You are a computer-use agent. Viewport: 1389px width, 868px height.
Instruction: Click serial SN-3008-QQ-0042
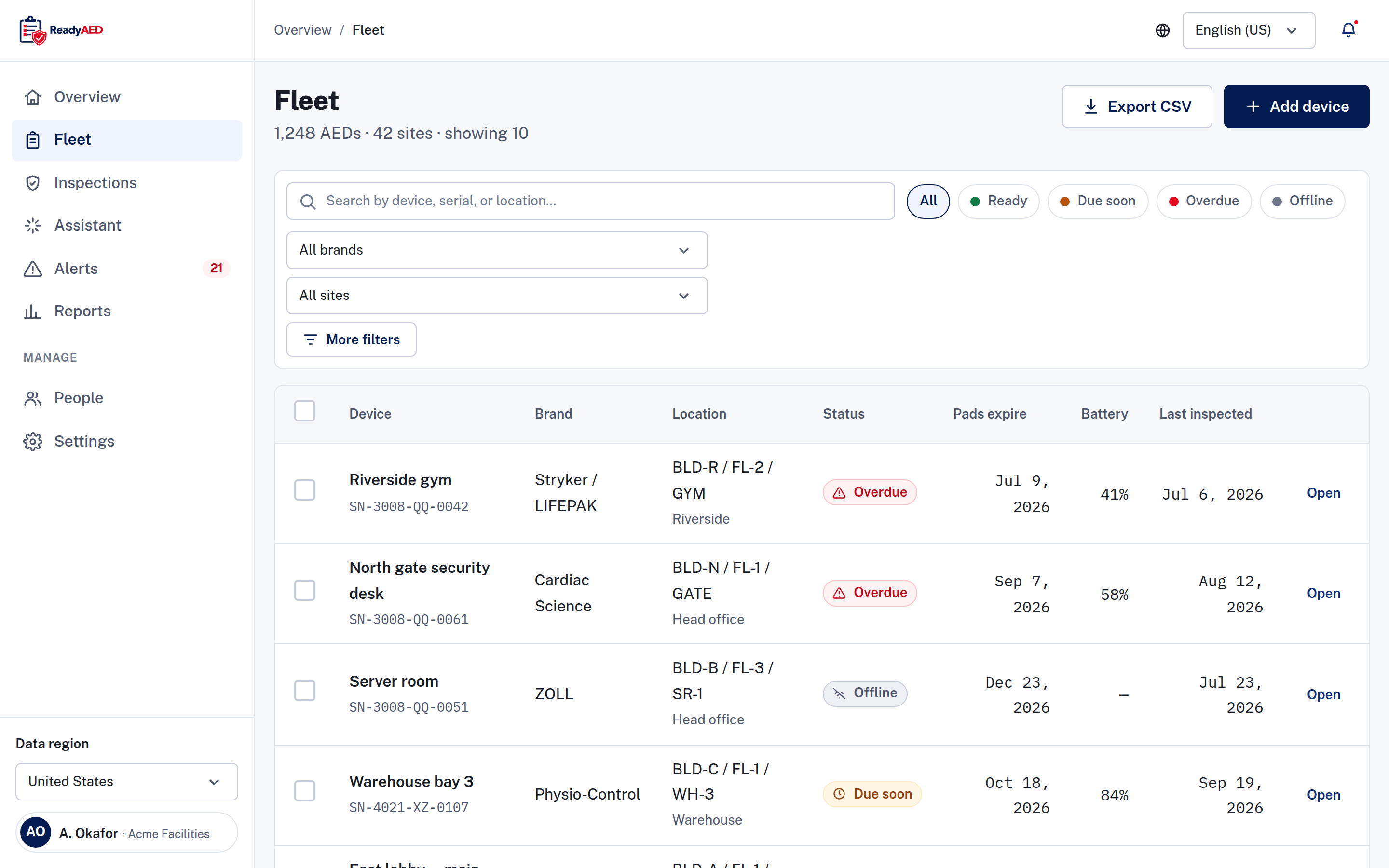pyautogui.click(x=409, y=507)
